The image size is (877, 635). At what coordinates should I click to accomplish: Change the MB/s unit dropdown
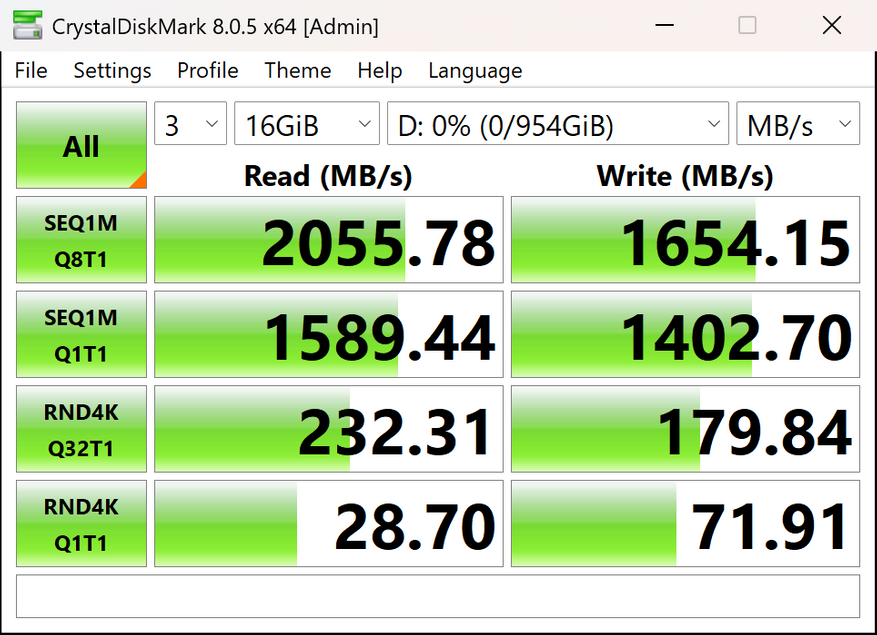798,124
